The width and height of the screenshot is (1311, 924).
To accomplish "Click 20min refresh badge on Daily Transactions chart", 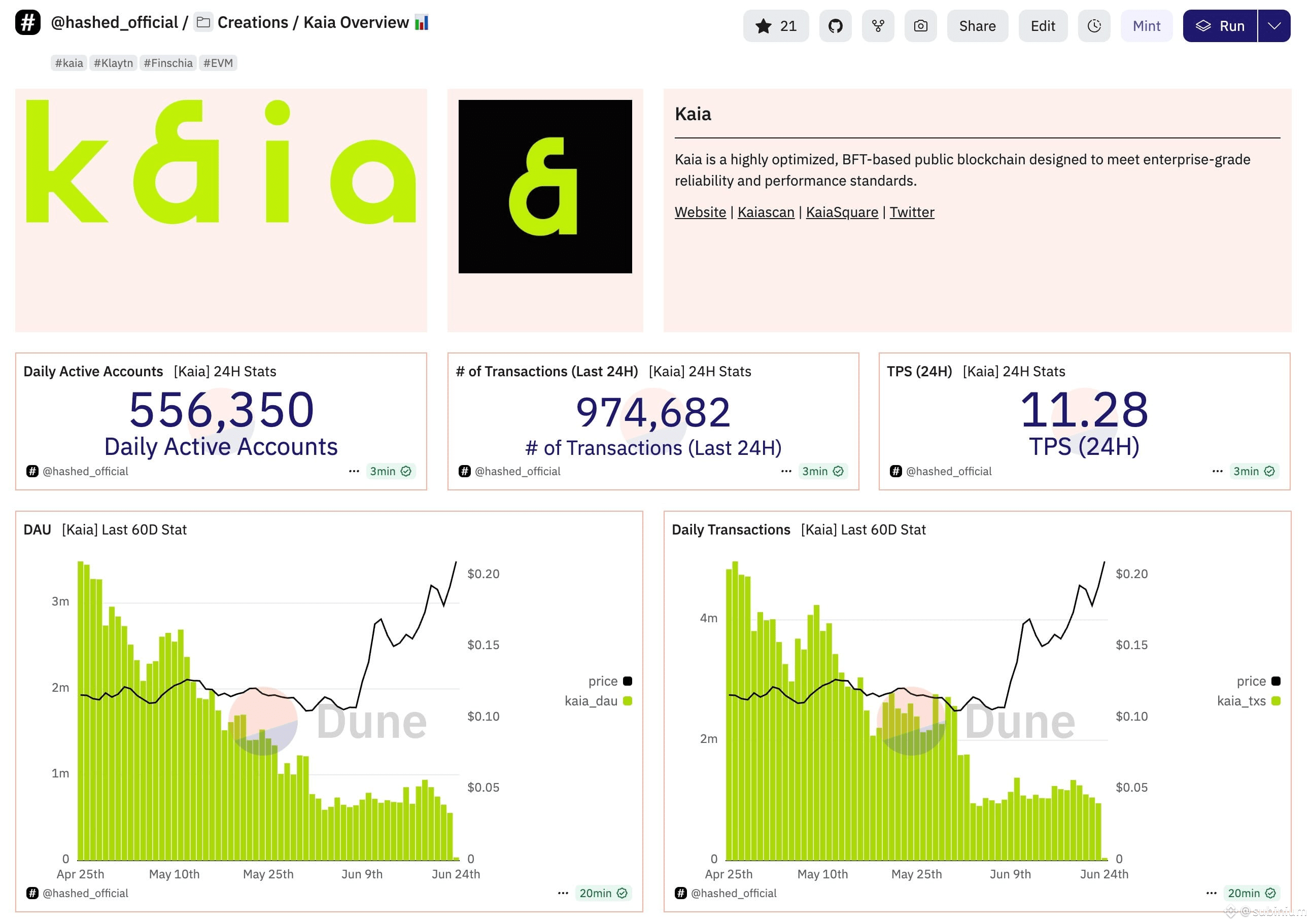I will 1252,893.
